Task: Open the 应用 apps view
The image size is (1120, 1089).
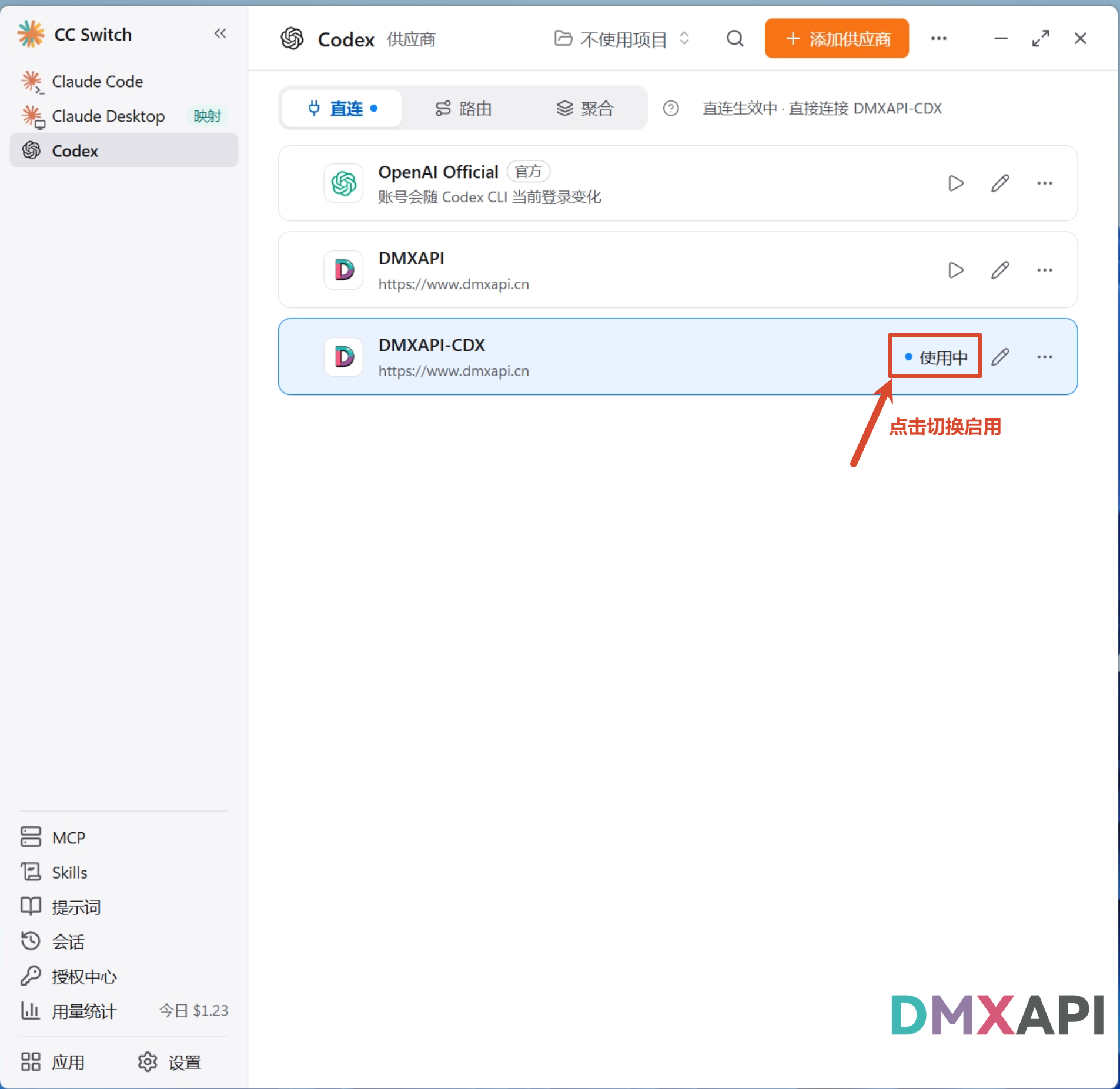Action: pyautogui.click(x=53, y=1062)
